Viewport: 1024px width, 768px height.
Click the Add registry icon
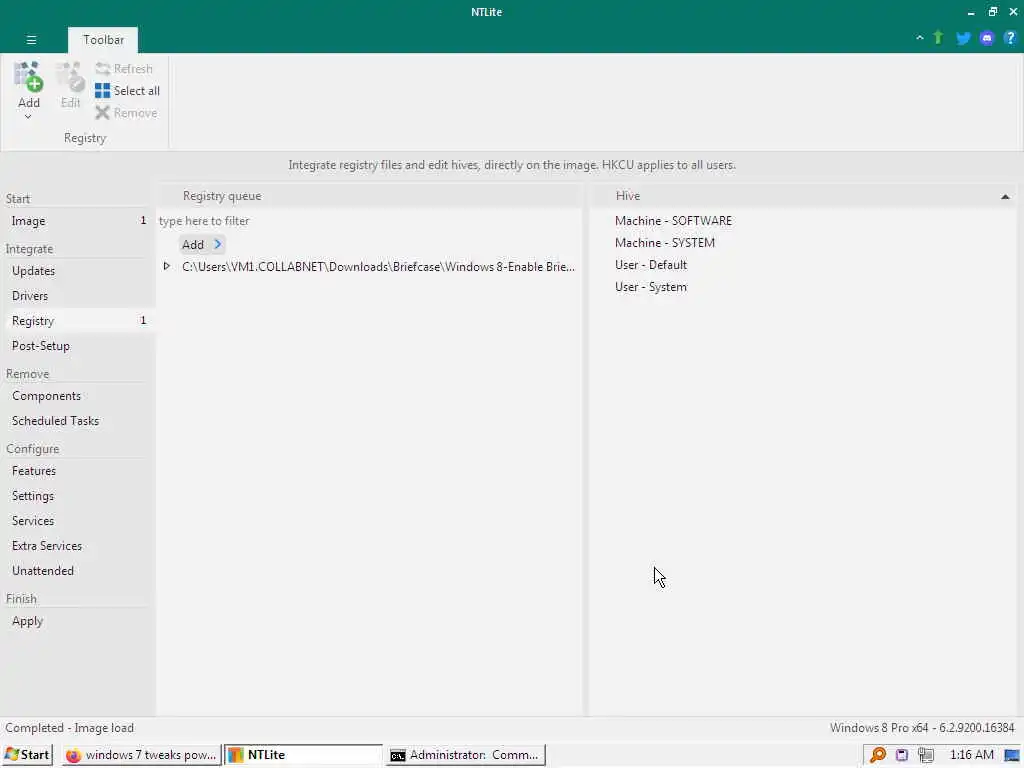pos(29,78)
